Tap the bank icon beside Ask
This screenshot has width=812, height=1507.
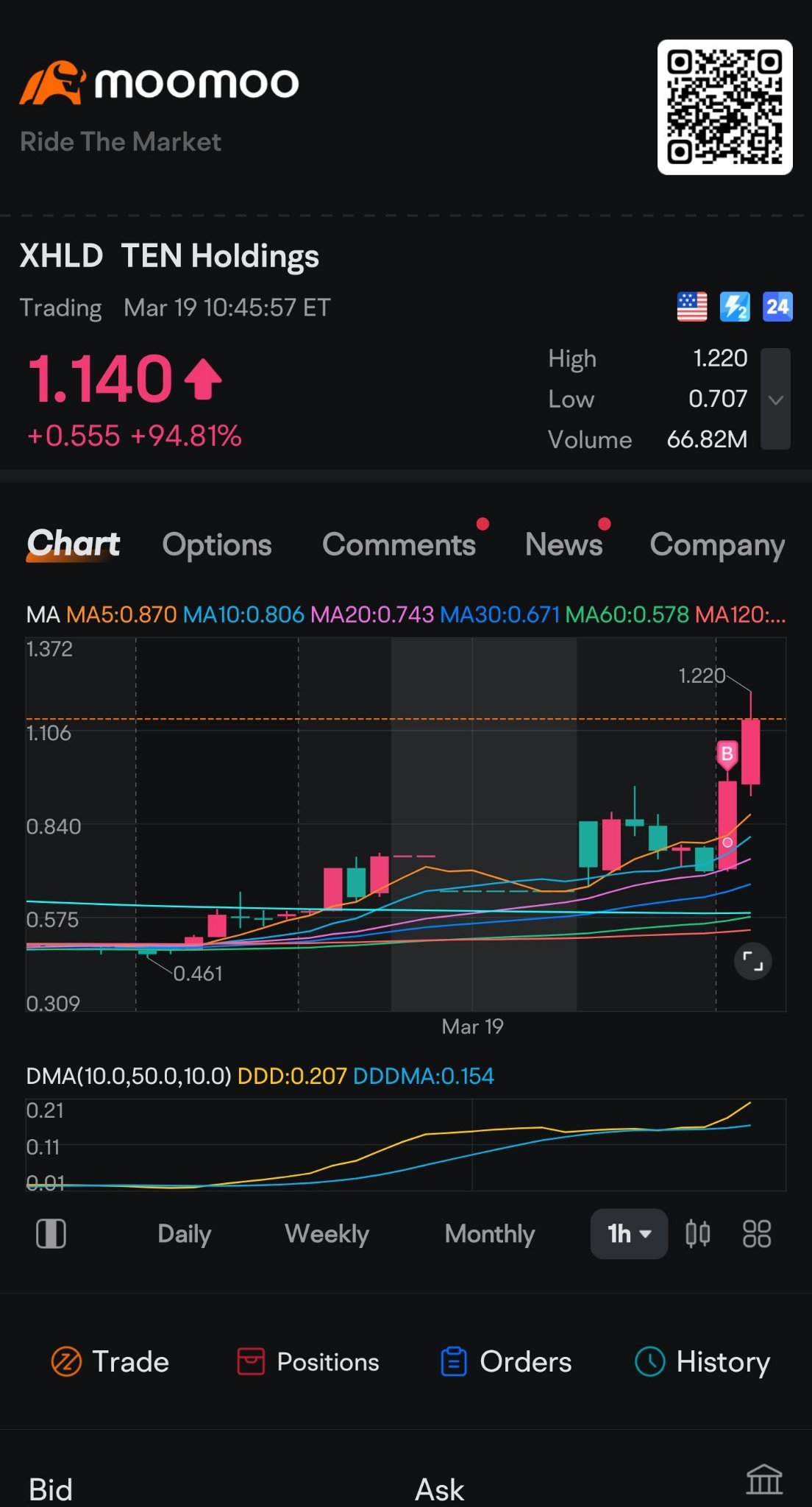(764, 1479)
